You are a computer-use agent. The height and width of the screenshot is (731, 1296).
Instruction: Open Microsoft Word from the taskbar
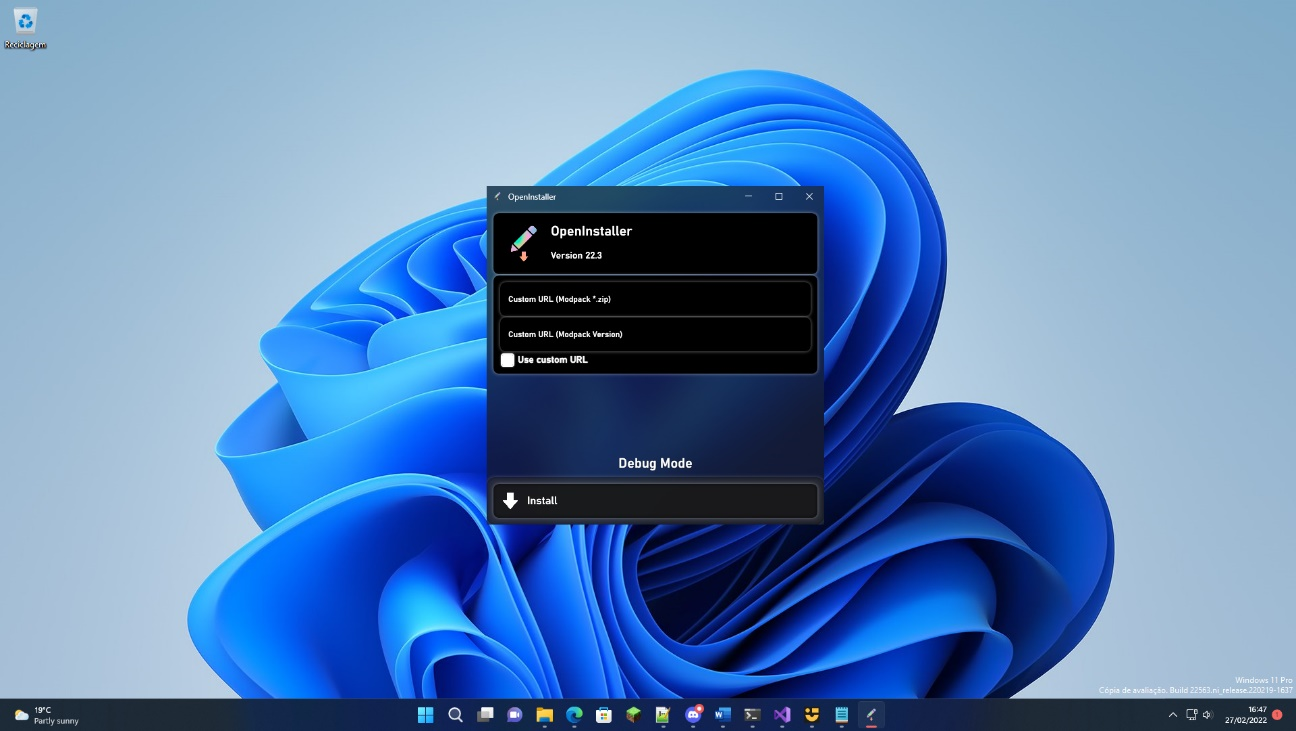(x=723, y=715)
